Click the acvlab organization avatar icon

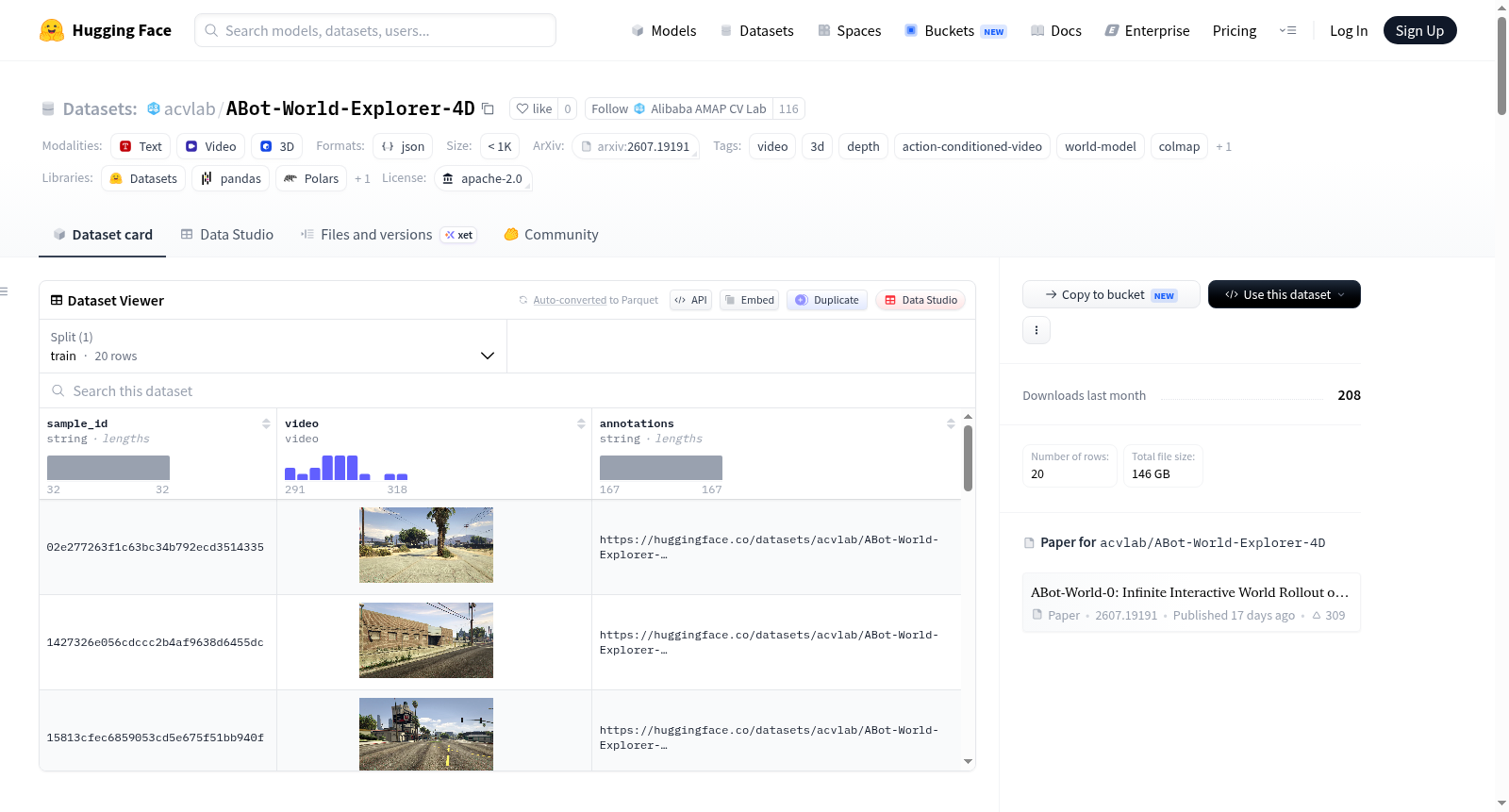[154, 108]
